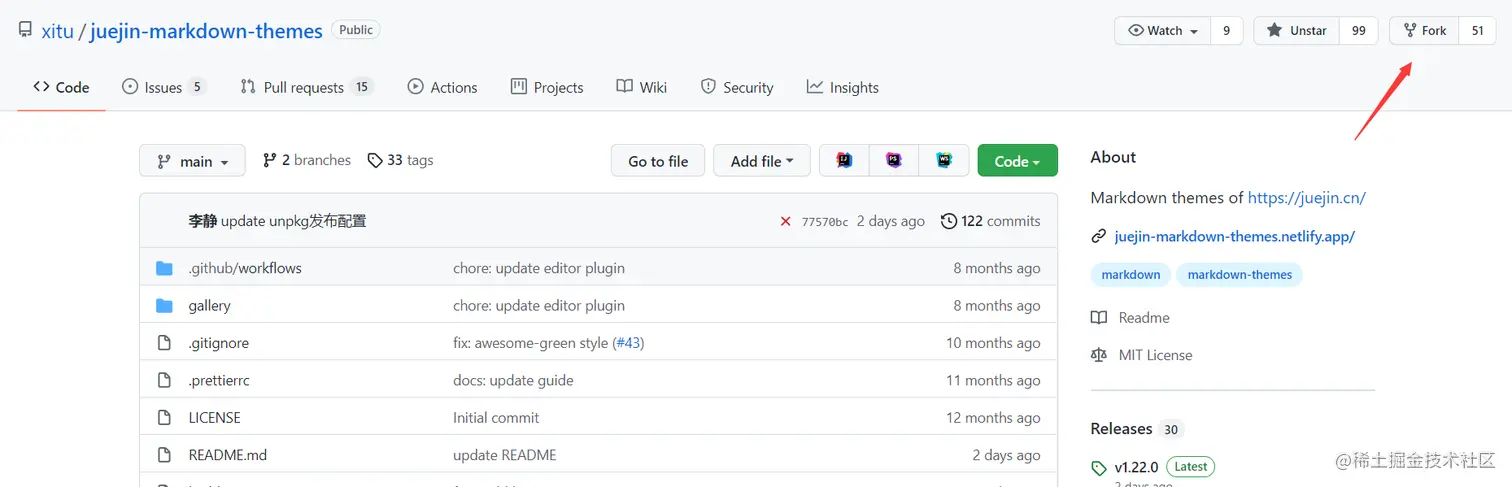This screenshot has height=487, width=1512.
Task: Select the markdown topic tag
Action: point(1131,275)
